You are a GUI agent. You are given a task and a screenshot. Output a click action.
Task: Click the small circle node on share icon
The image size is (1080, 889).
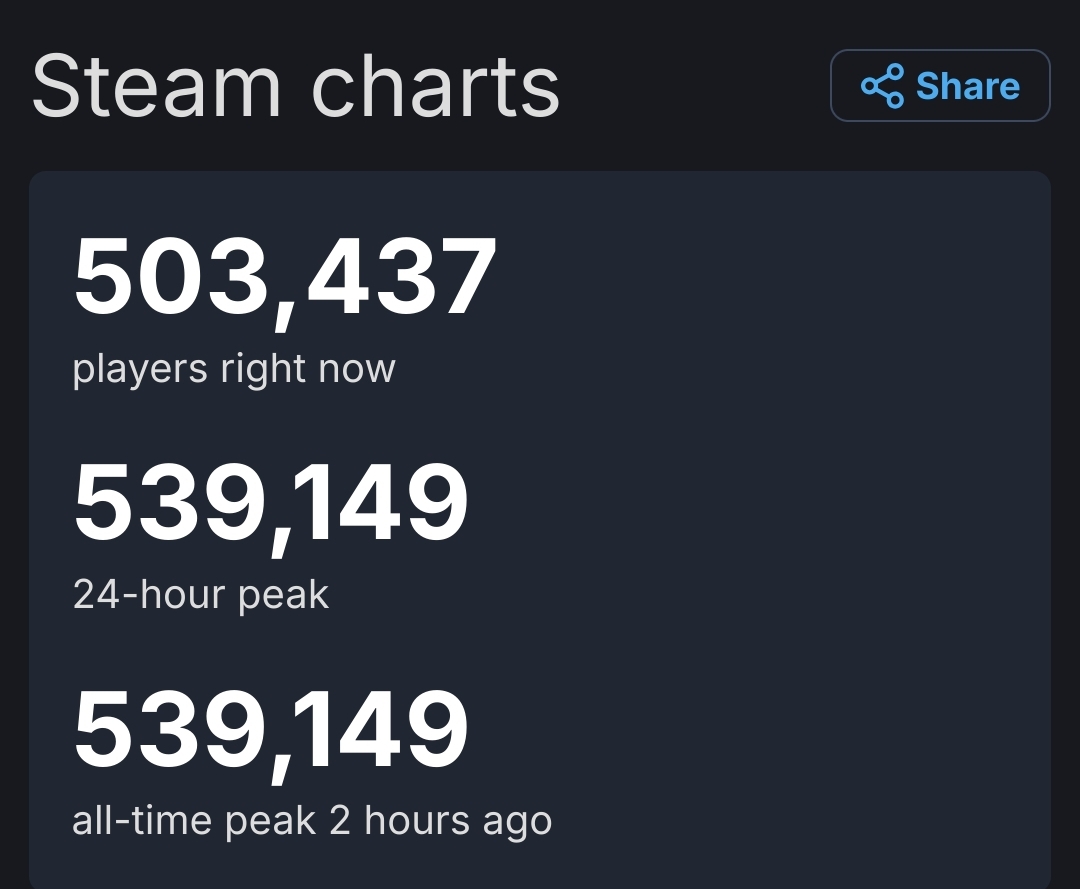[x=870, y=85]
